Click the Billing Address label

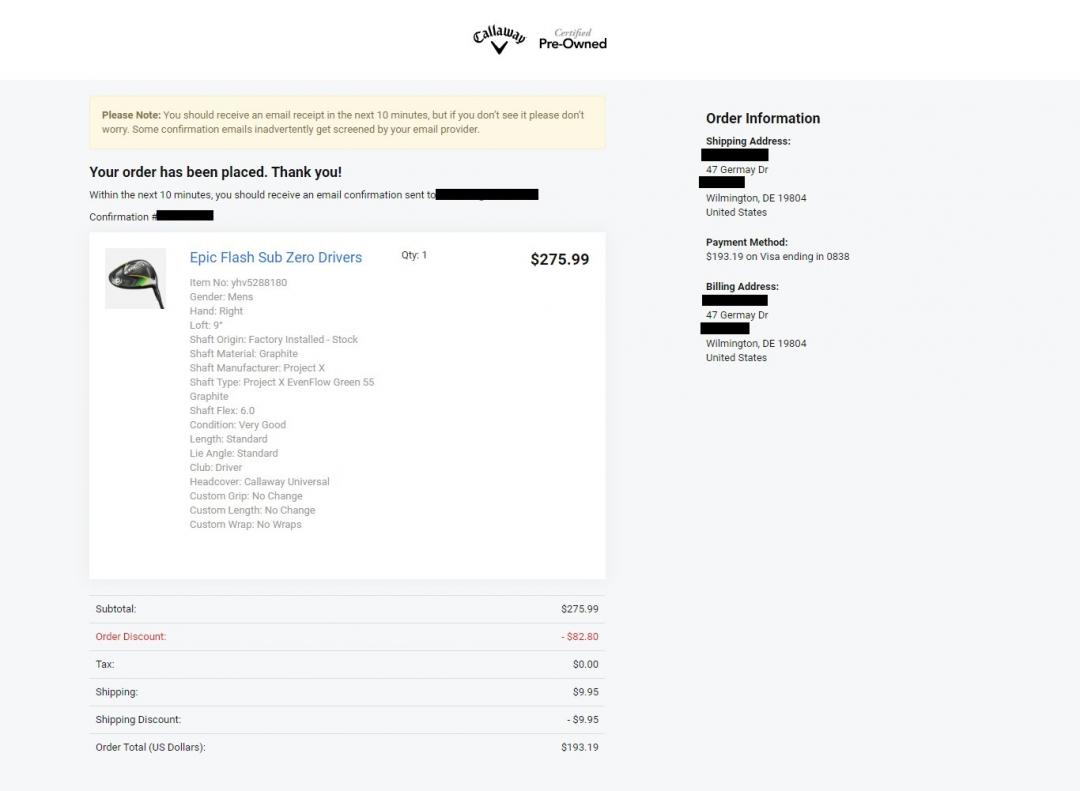click(x=742, y=287)
